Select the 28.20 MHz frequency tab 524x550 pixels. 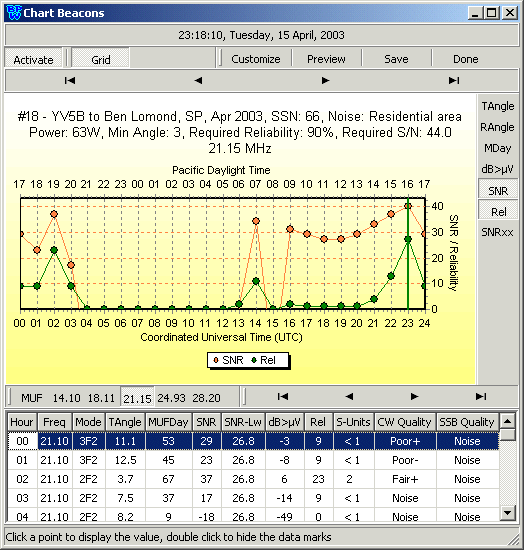tap(206, 398)
